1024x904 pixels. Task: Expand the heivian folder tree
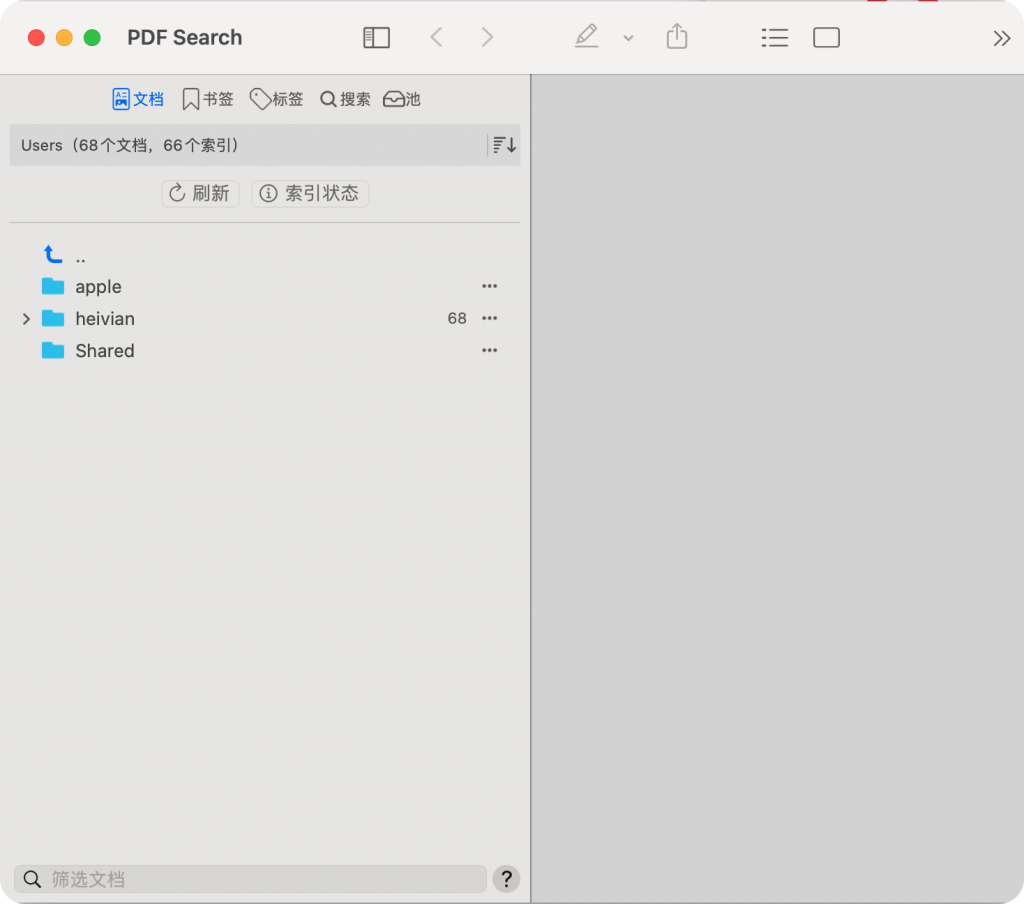(26, 318)
